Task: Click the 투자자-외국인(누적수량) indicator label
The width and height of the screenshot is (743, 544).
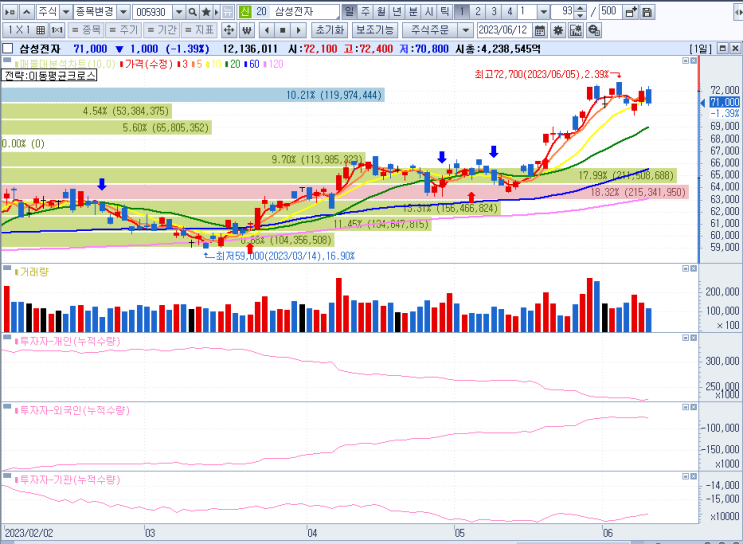Action: pyautogui.click(x=74, y=410)
